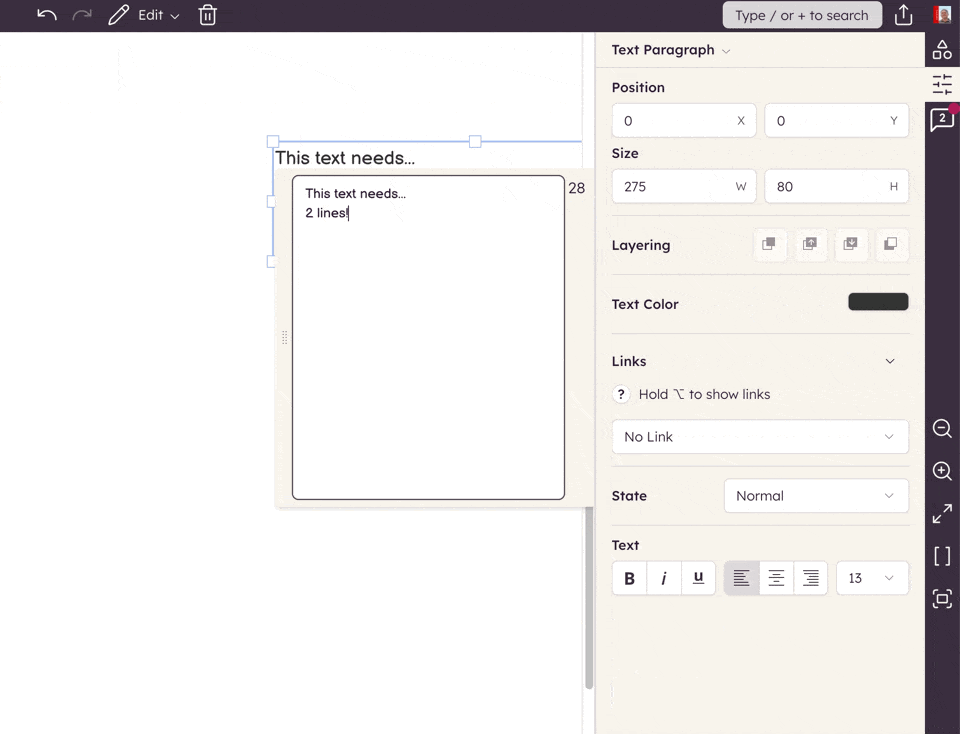This screenshot has height=734, width=960.
Task: Toggle underline text formatting
Action: [698, 578]
